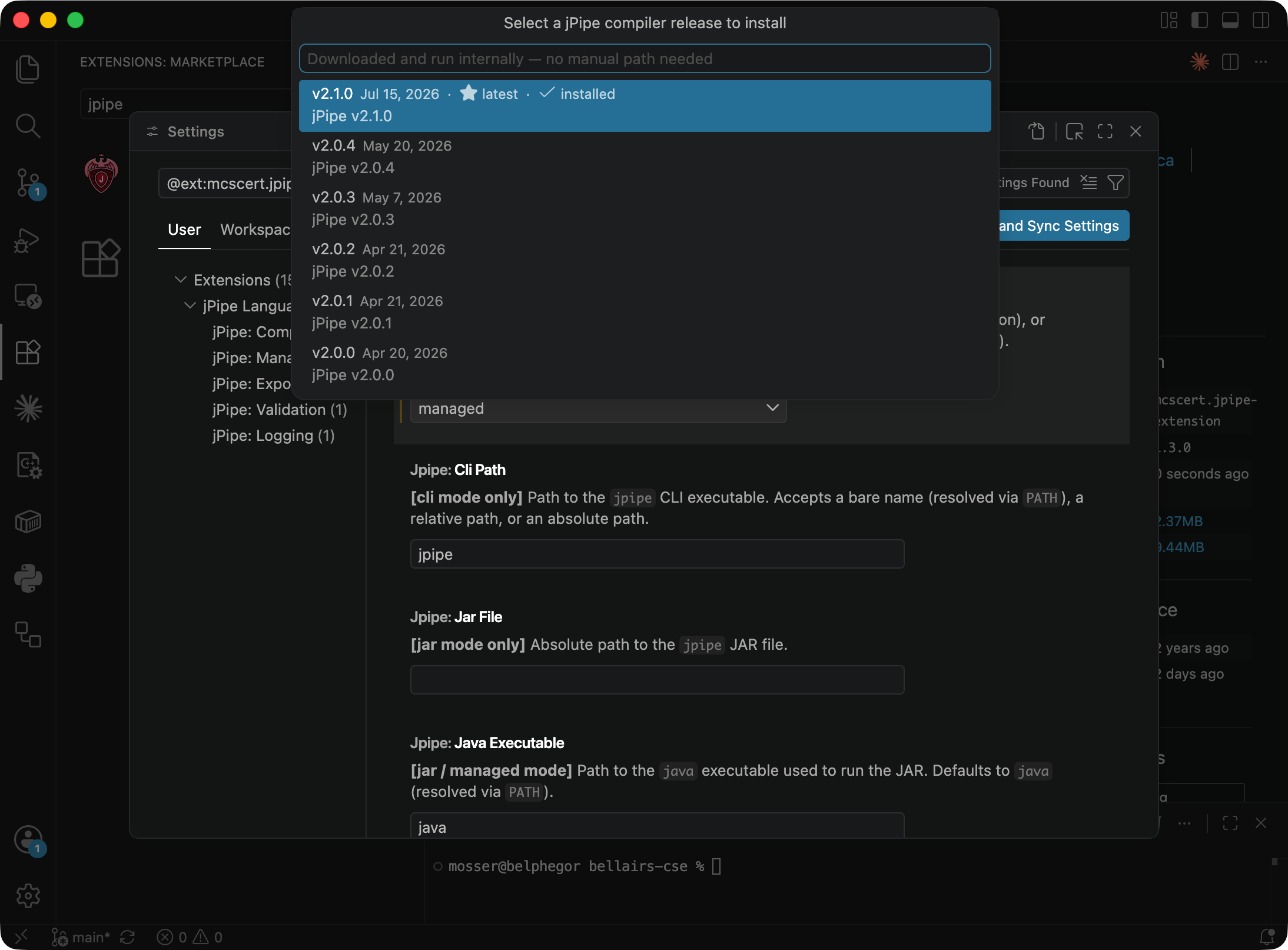Choose the jPipe v2.0.3 release
This screenshot has height=950, width=1288.
[645, 209]
